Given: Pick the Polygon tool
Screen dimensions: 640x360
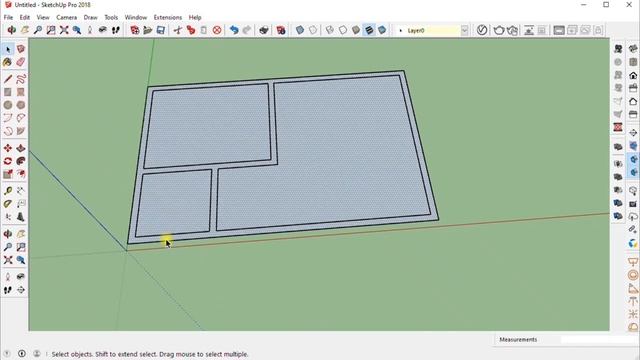Looking at the screenshot, I should 21,105.
